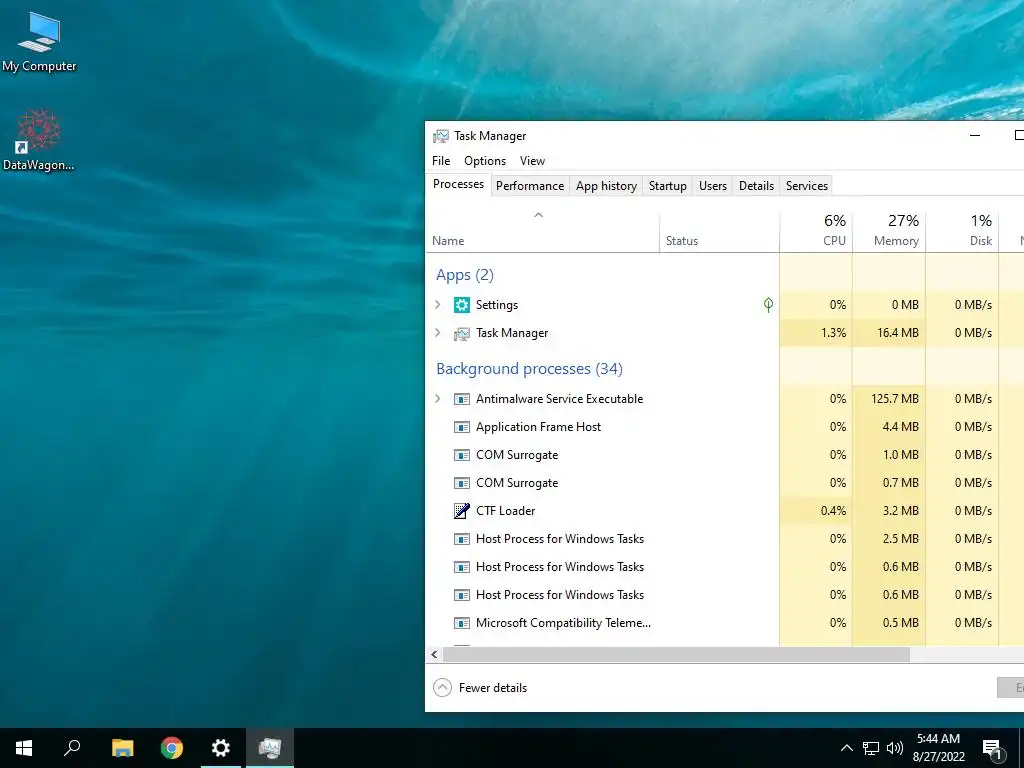The width and height of the screenshot is (1024, 768).
Task: Select Microsoft Compatibility Teleme... row
Action: (x=725, y=623)
